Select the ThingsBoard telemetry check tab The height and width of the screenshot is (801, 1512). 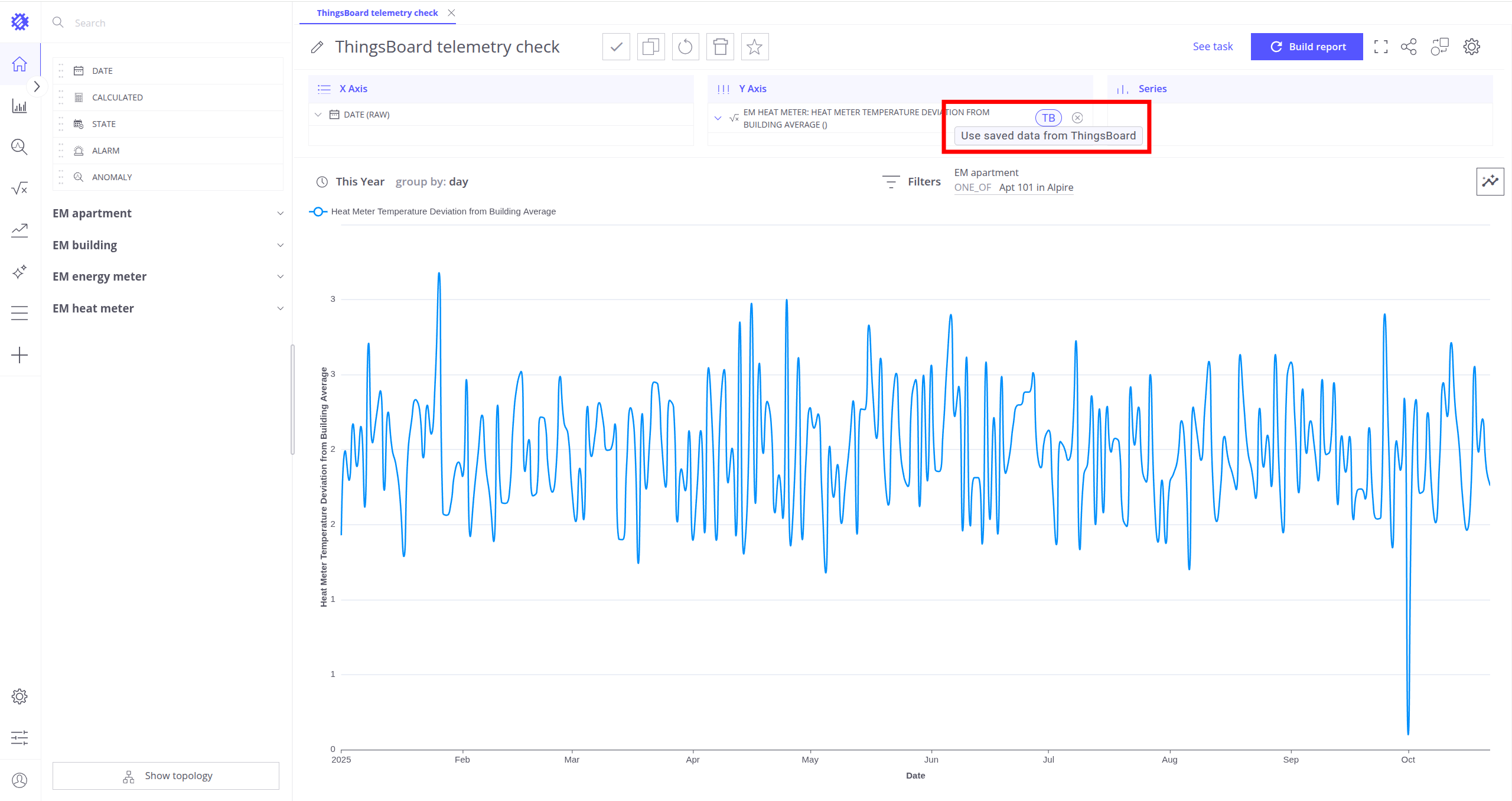(377, 13)
